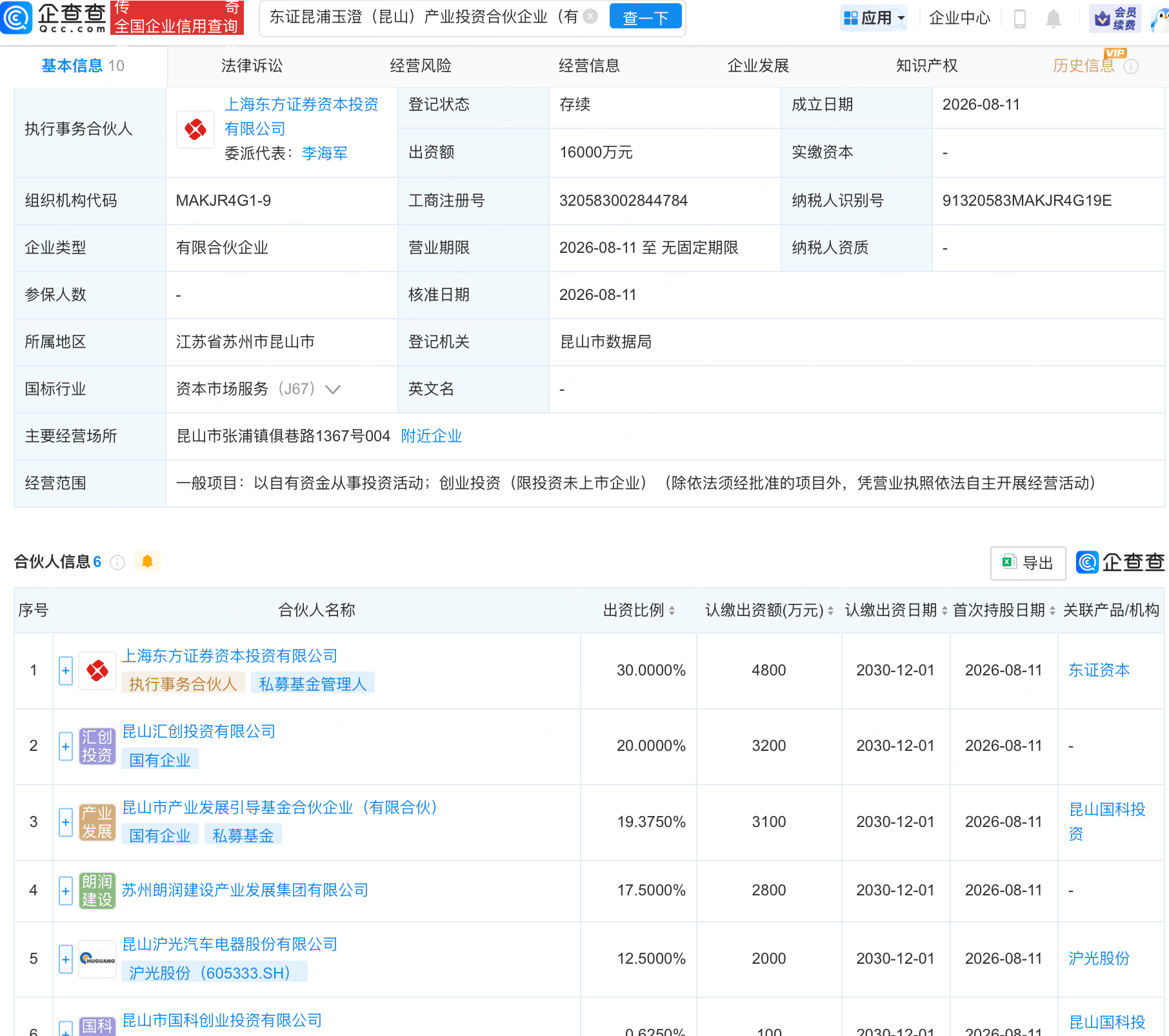Image resolution: width=1169 pixels, height=1036 pixels.
Task: Click the 私募基金 tag in row 3
Action: click(243, 835)
